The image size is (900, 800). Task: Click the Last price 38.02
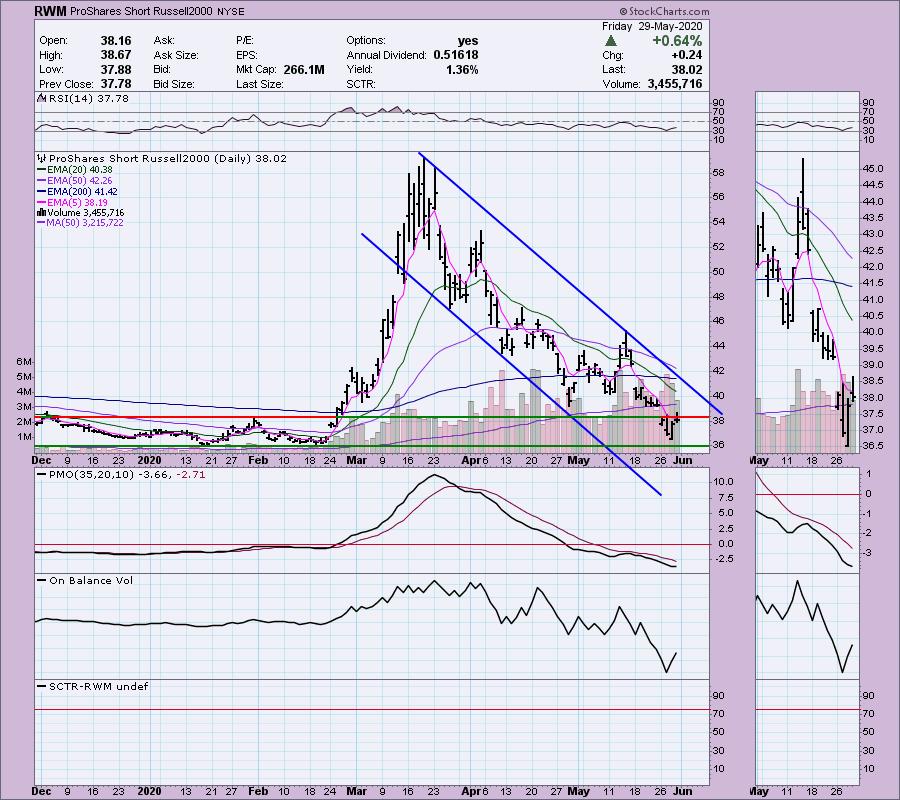[x=686, y=69]
